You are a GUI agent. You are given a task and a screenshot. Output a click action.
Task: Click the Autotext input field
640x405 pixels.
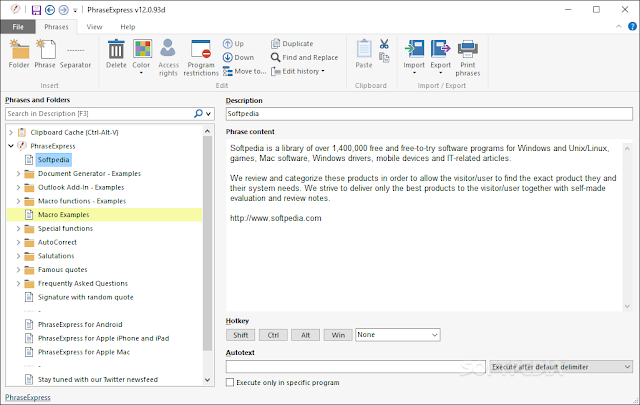coord(356,367)
